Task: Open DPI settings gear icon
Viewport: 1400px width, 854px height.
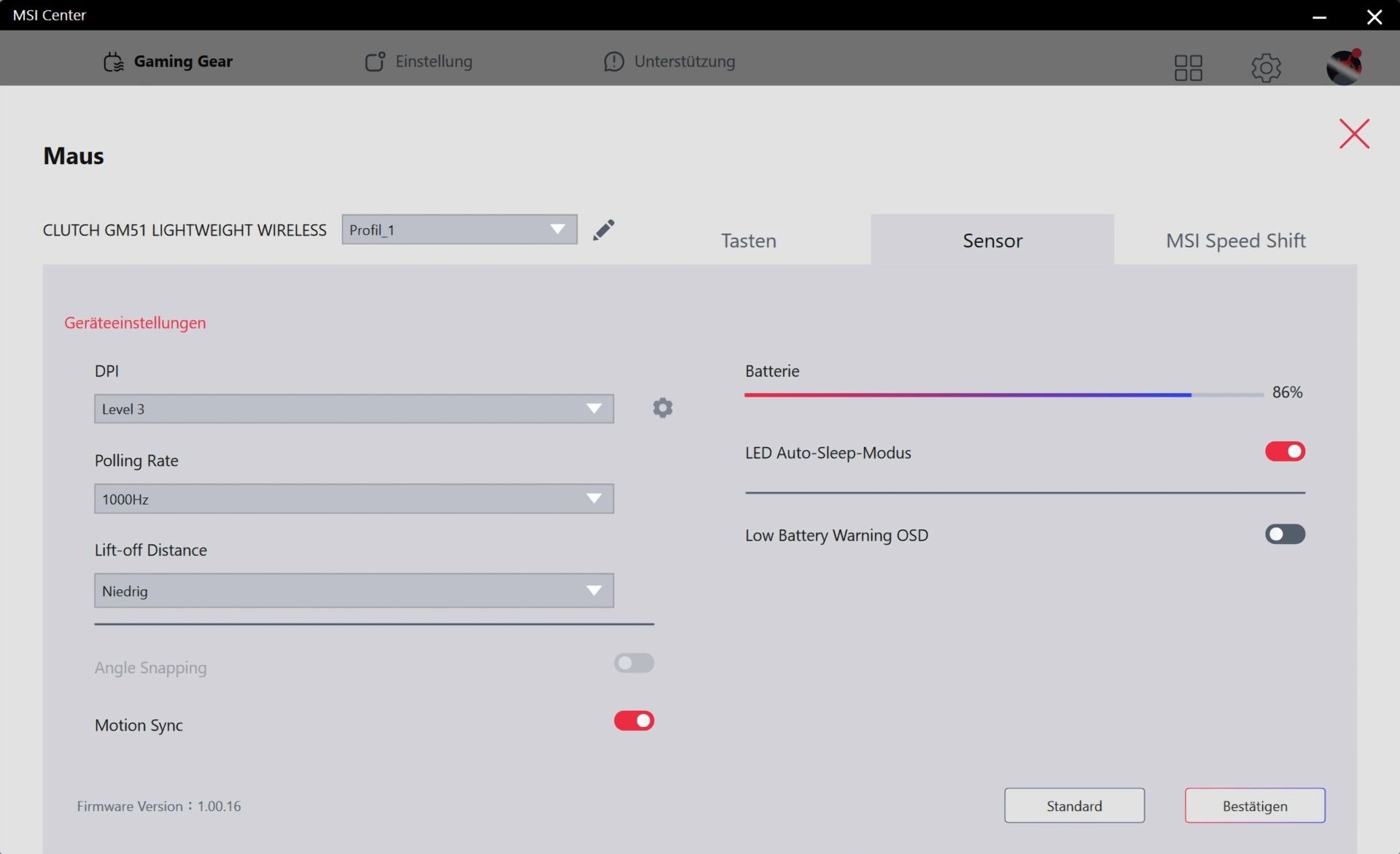Action: click(x=663, y=408)
